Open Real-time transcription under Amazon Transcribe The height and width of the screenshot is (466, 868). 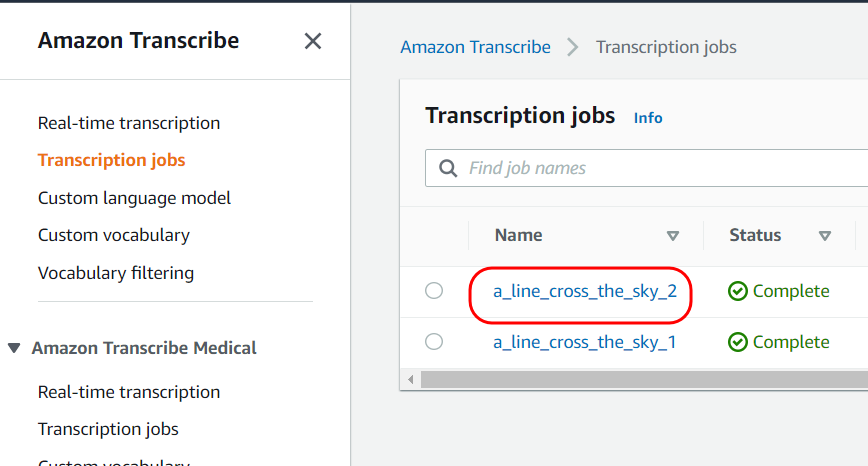129,123
